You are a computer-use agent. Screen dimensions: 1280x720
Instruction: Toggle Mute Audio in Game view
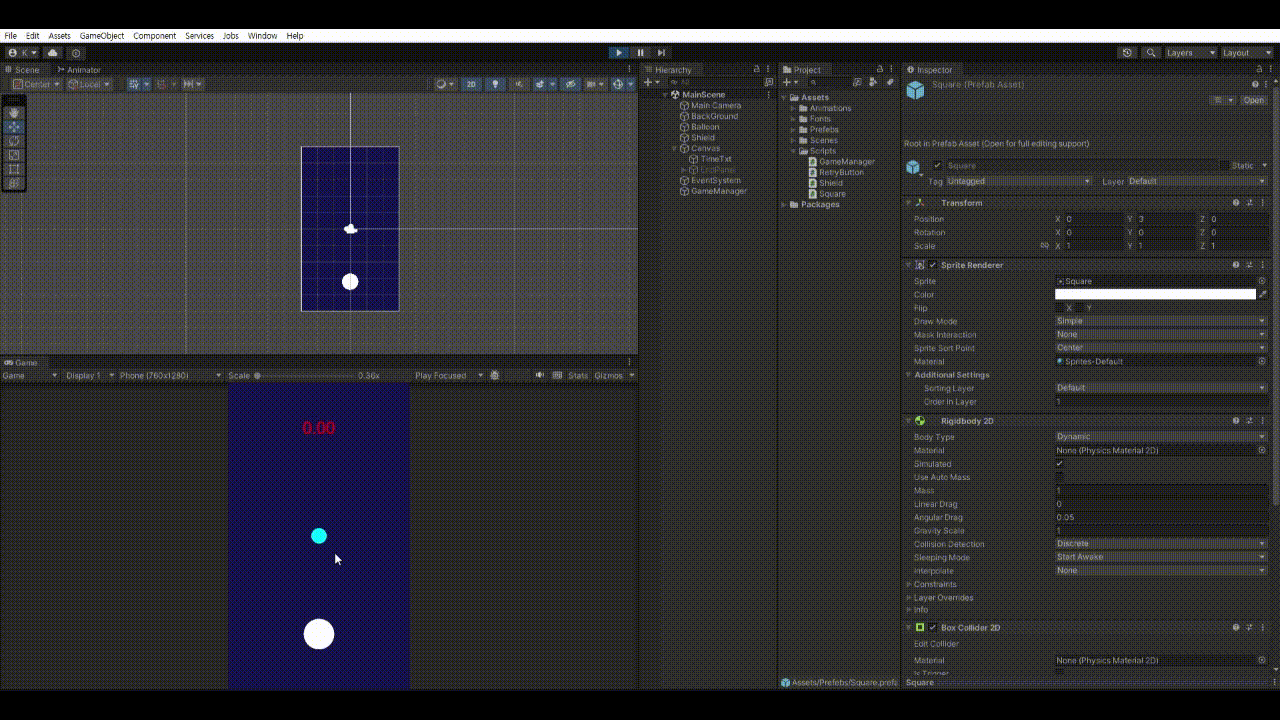point(539,375)
